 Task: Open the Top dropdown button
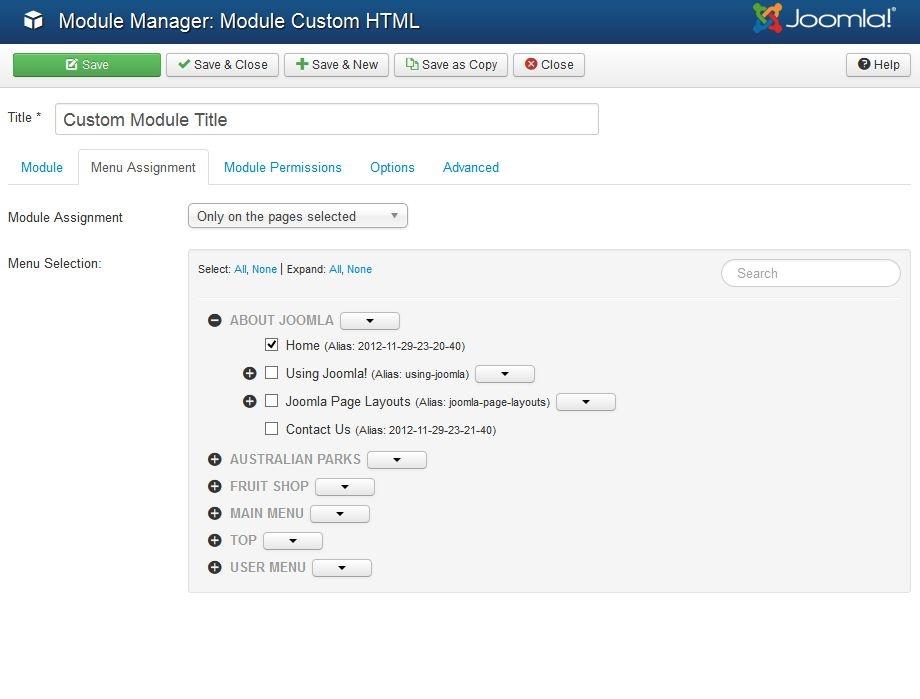(293, 541)
